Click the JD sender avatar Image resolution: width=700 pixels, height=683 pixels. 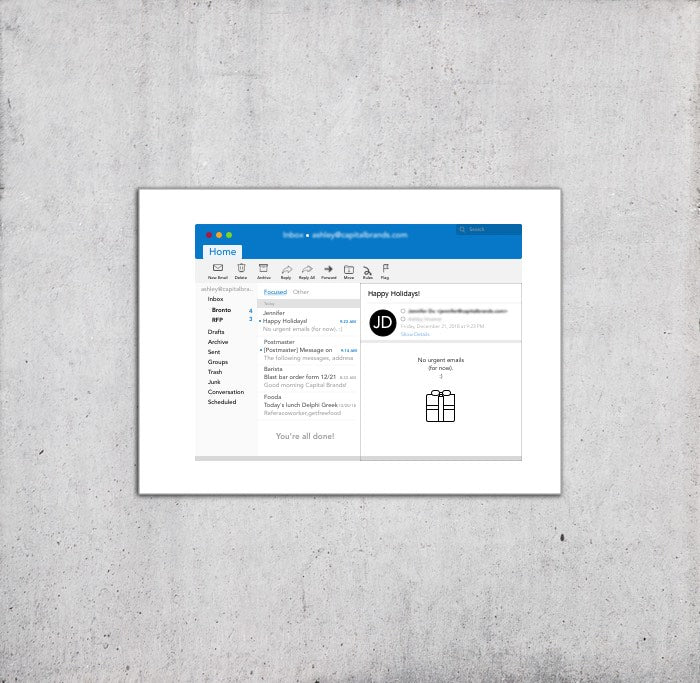[x=383, y=322]
